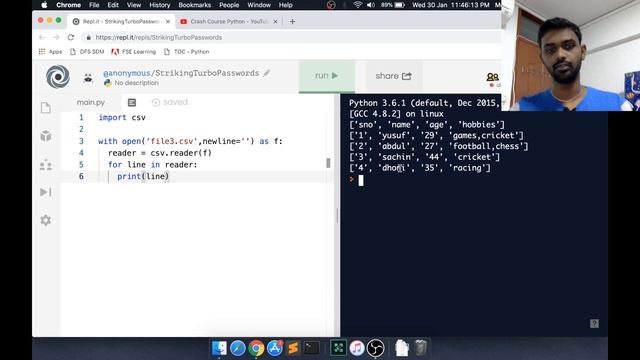Click the multiplayer people icon at top right
640x360 pixels.
tap(492, 77)
